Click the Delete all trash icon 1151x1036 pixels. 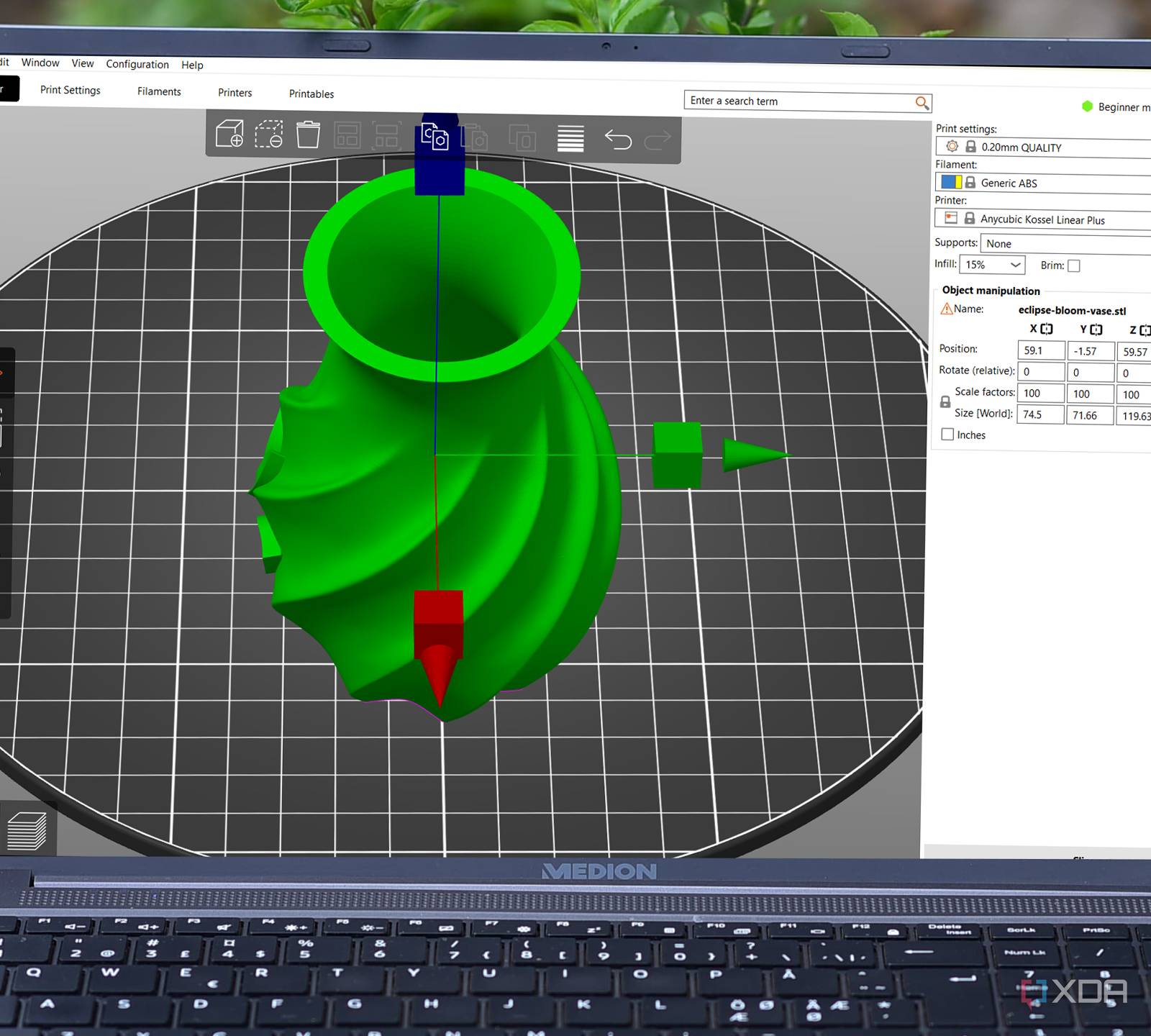(x=308, y=135)
